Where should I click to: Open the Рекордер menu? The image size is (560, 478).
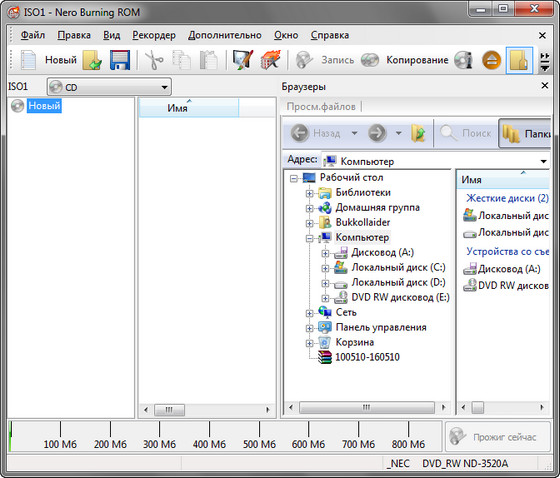coord(154,35)
